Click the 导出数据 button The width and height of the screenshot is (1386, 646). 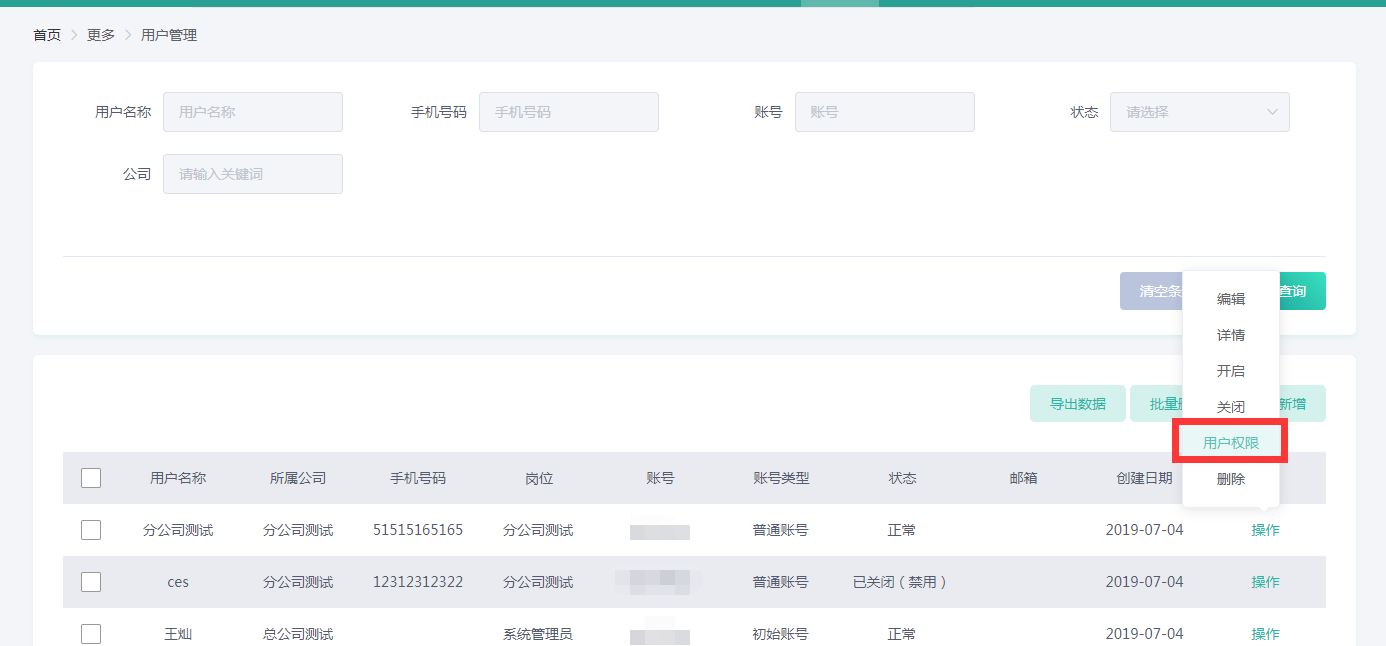pyautogui.click(x=1077, y=404)
